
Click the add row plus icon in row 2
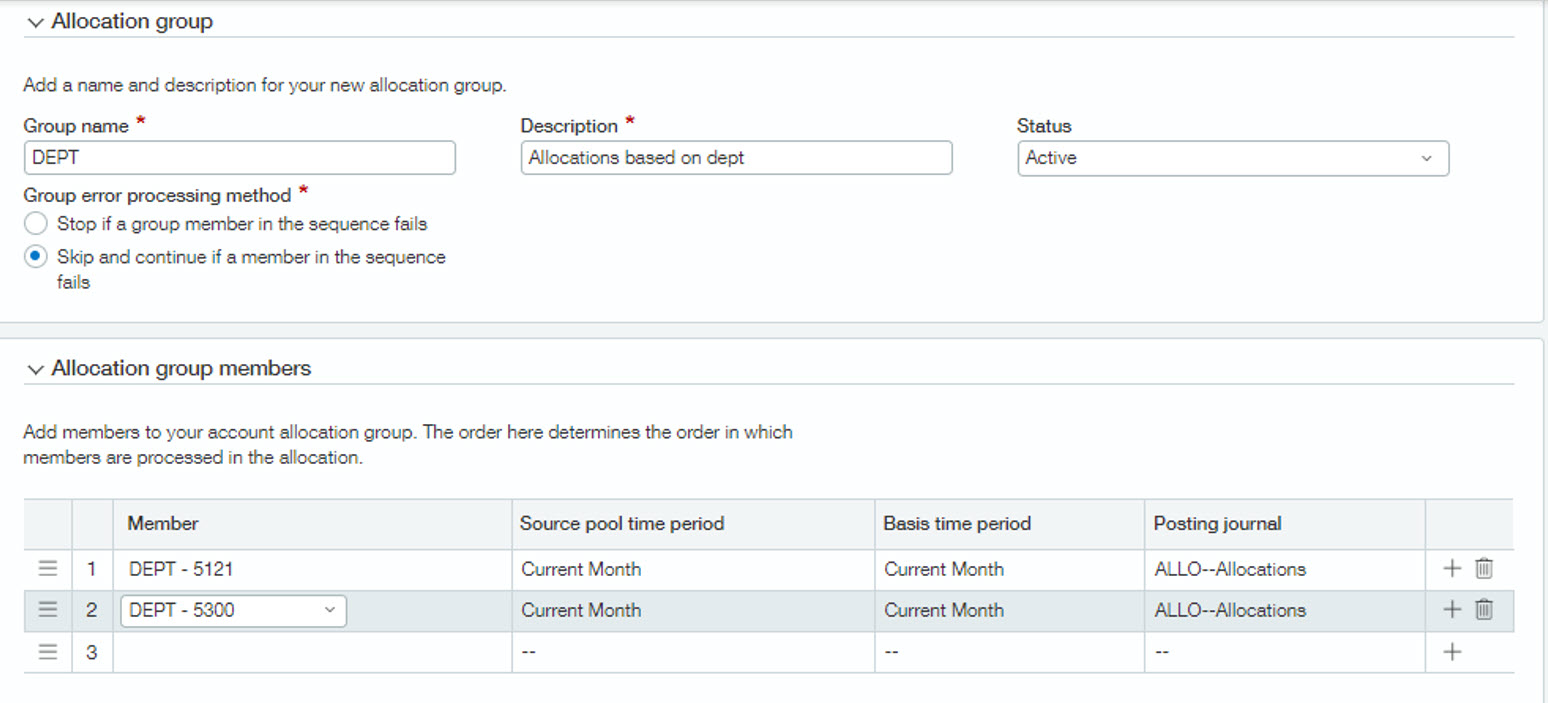(x=1452, y=610)
